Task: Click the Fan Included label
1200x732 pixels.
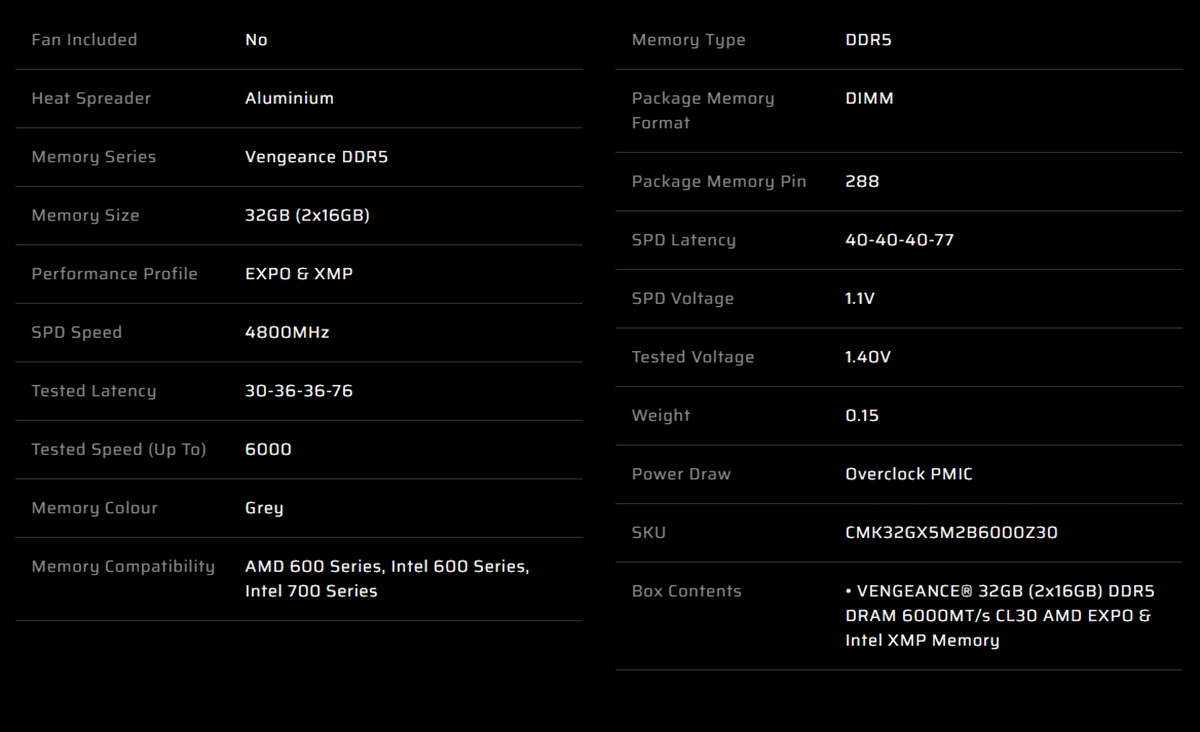Action: [84, 40]
